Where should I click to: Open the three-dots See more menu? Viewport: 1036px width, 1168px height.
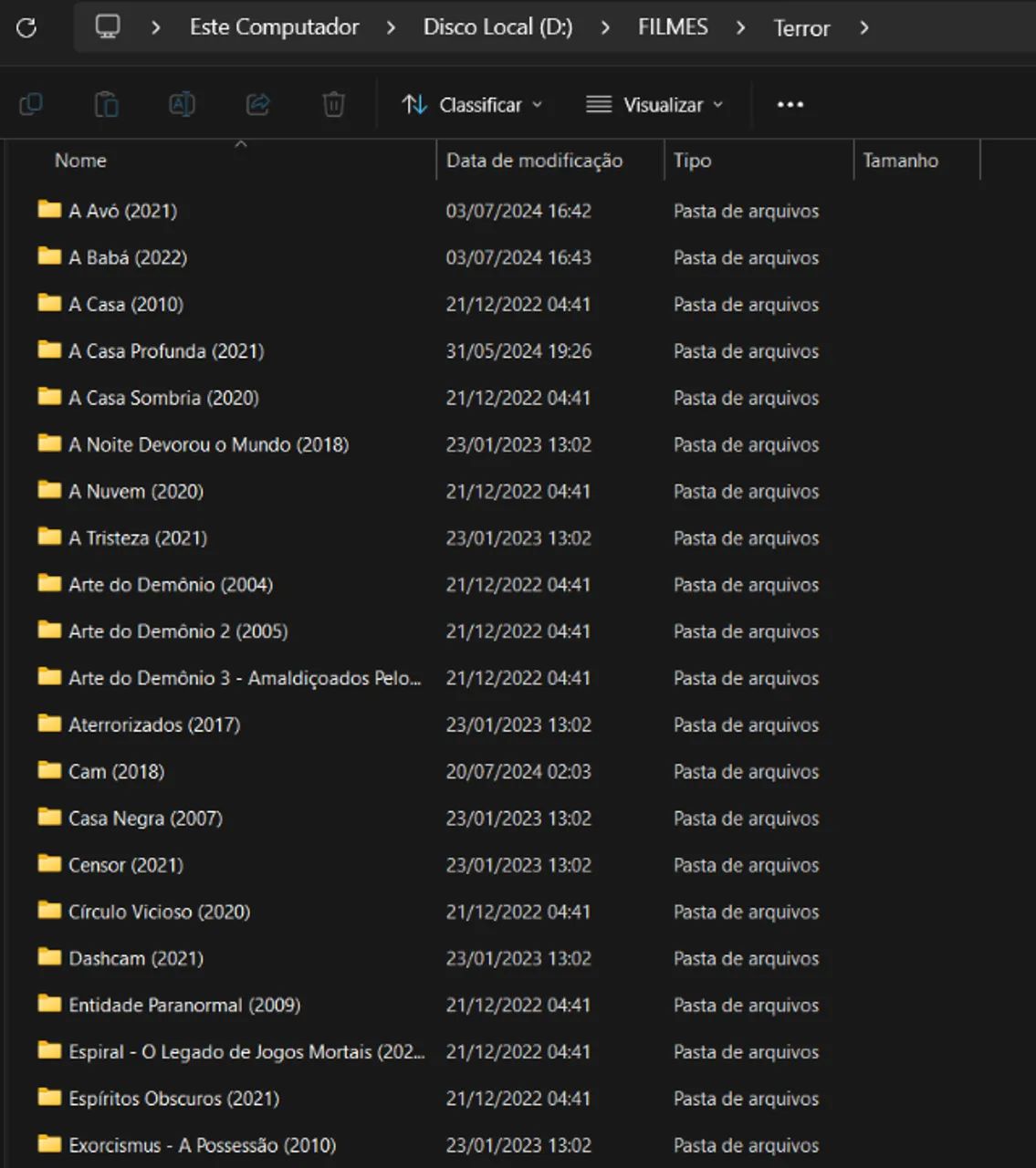click(790, 105)
